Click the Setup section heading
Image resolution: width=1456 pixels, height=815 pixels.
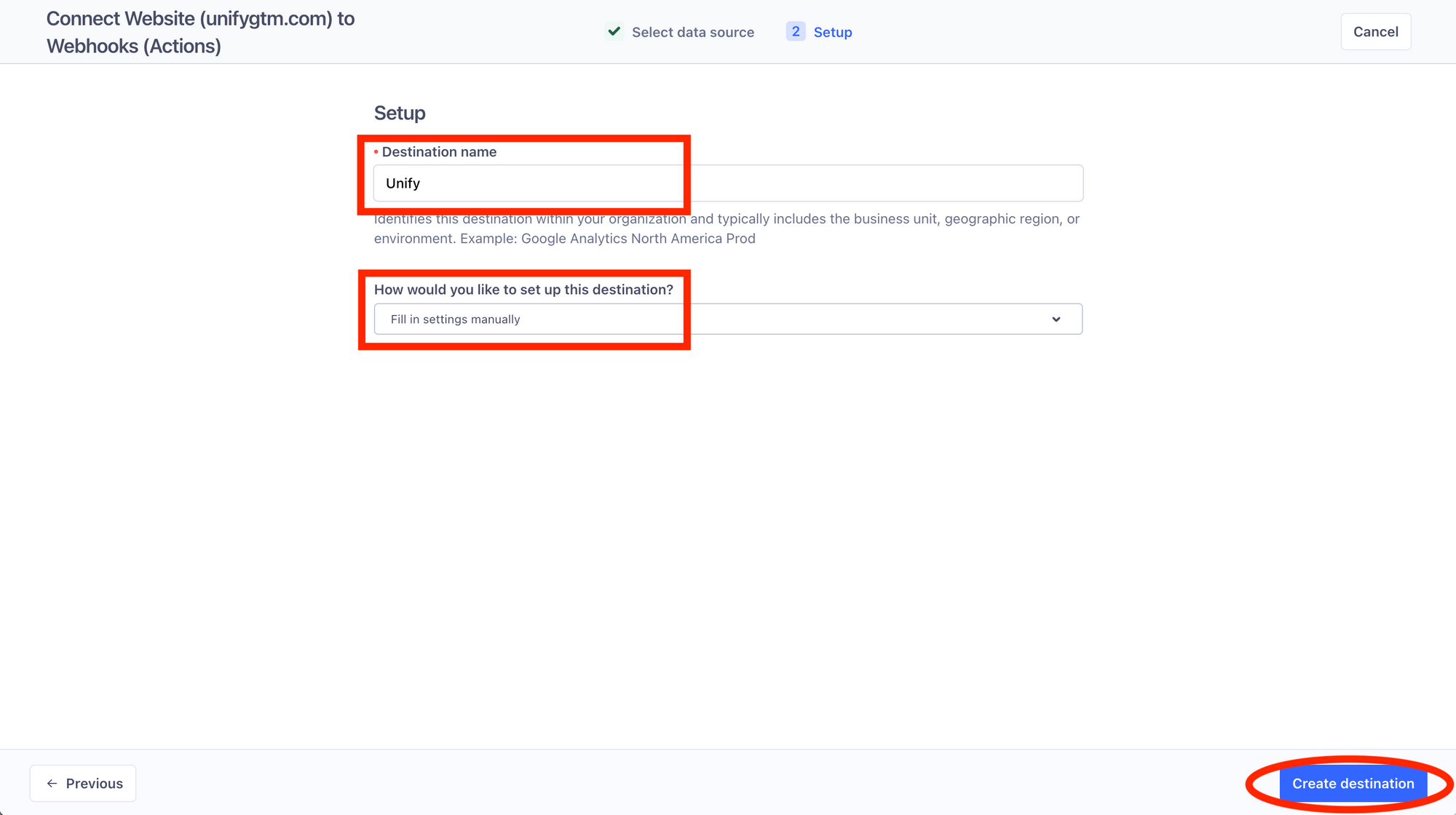pyautogui.click(x=400, y=113)
